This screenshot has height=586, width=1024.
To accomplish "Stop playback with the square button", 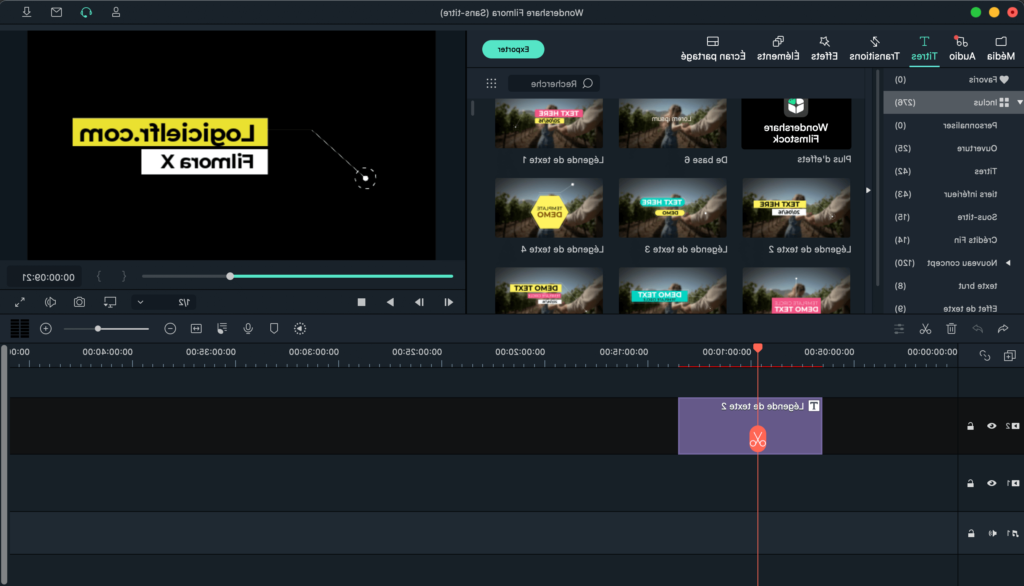I will [361, 302].
